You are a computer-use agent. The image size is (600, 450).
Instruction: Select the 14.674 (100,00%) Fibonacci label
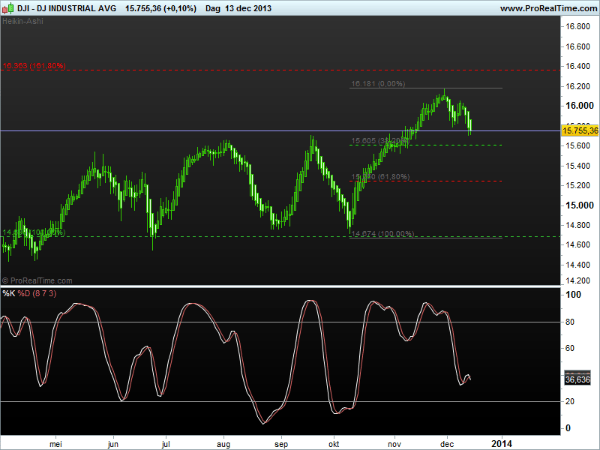point(383,233)
